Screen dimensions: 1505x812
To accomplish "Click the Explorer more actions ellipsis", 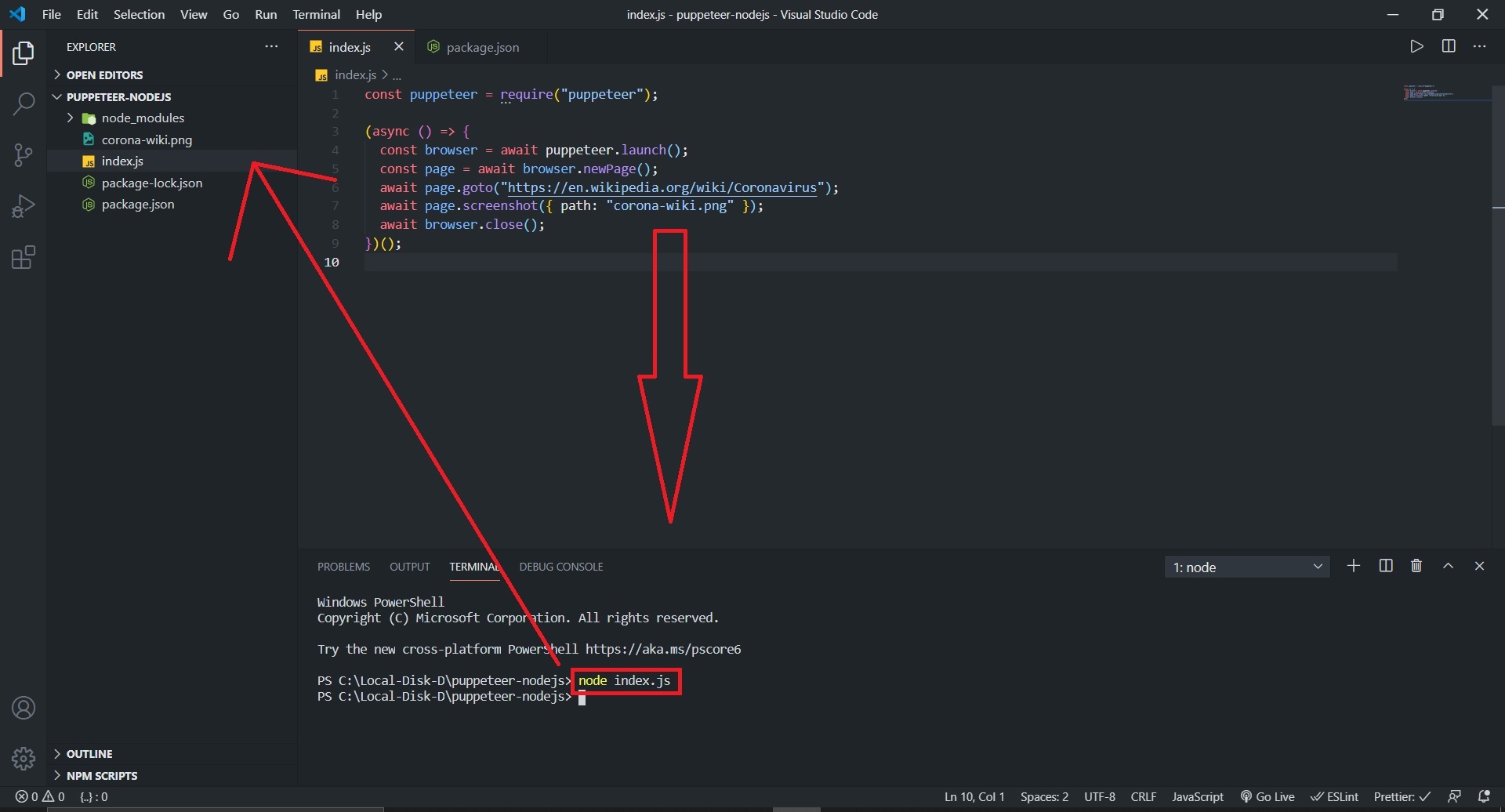I will pyautogui.click(x=271, y=47).
